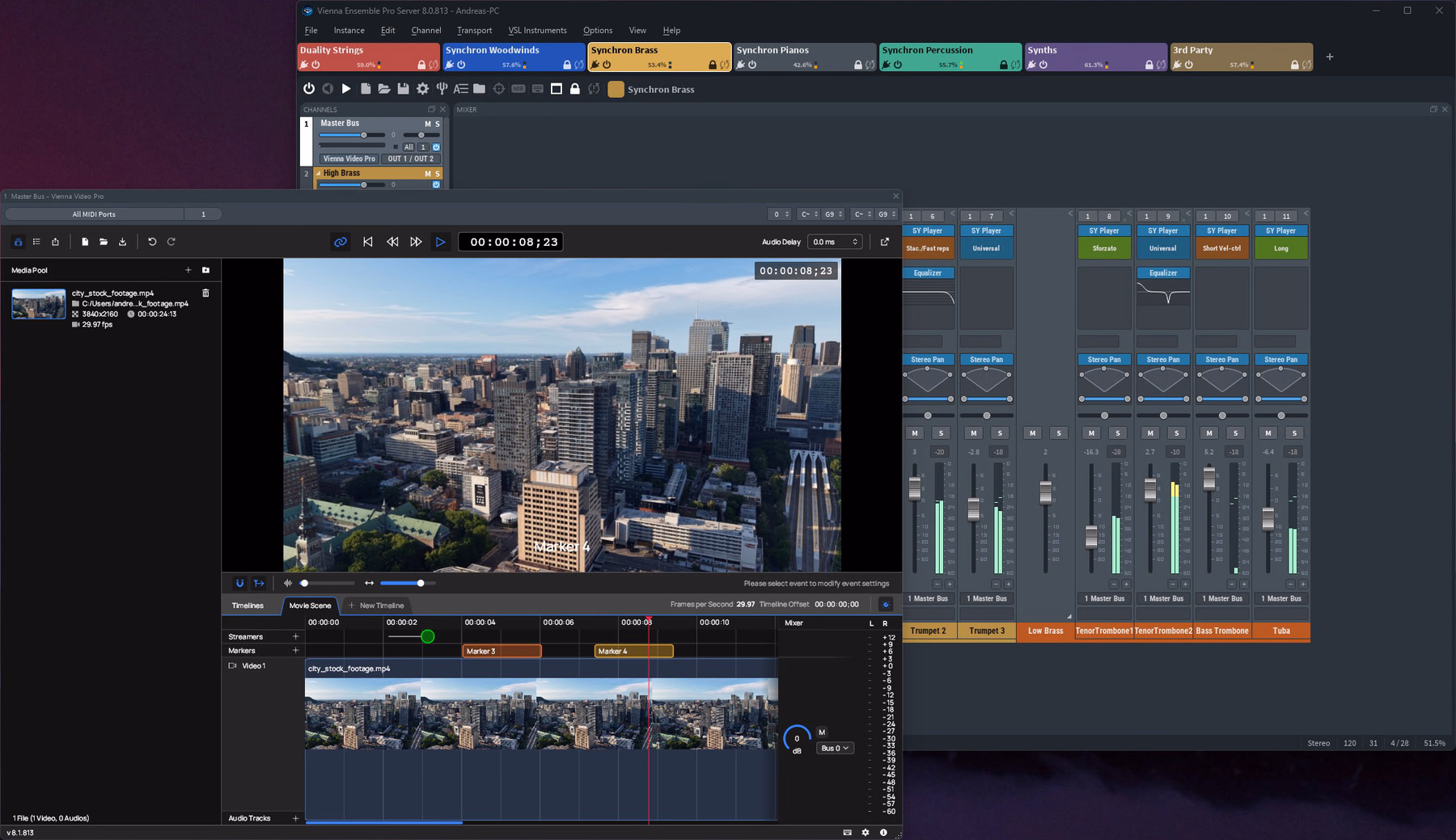Open the 1 Master Bus output selector above Tuba
Viewport: 1456px width, 840px height.
(x=1281, y=599)
